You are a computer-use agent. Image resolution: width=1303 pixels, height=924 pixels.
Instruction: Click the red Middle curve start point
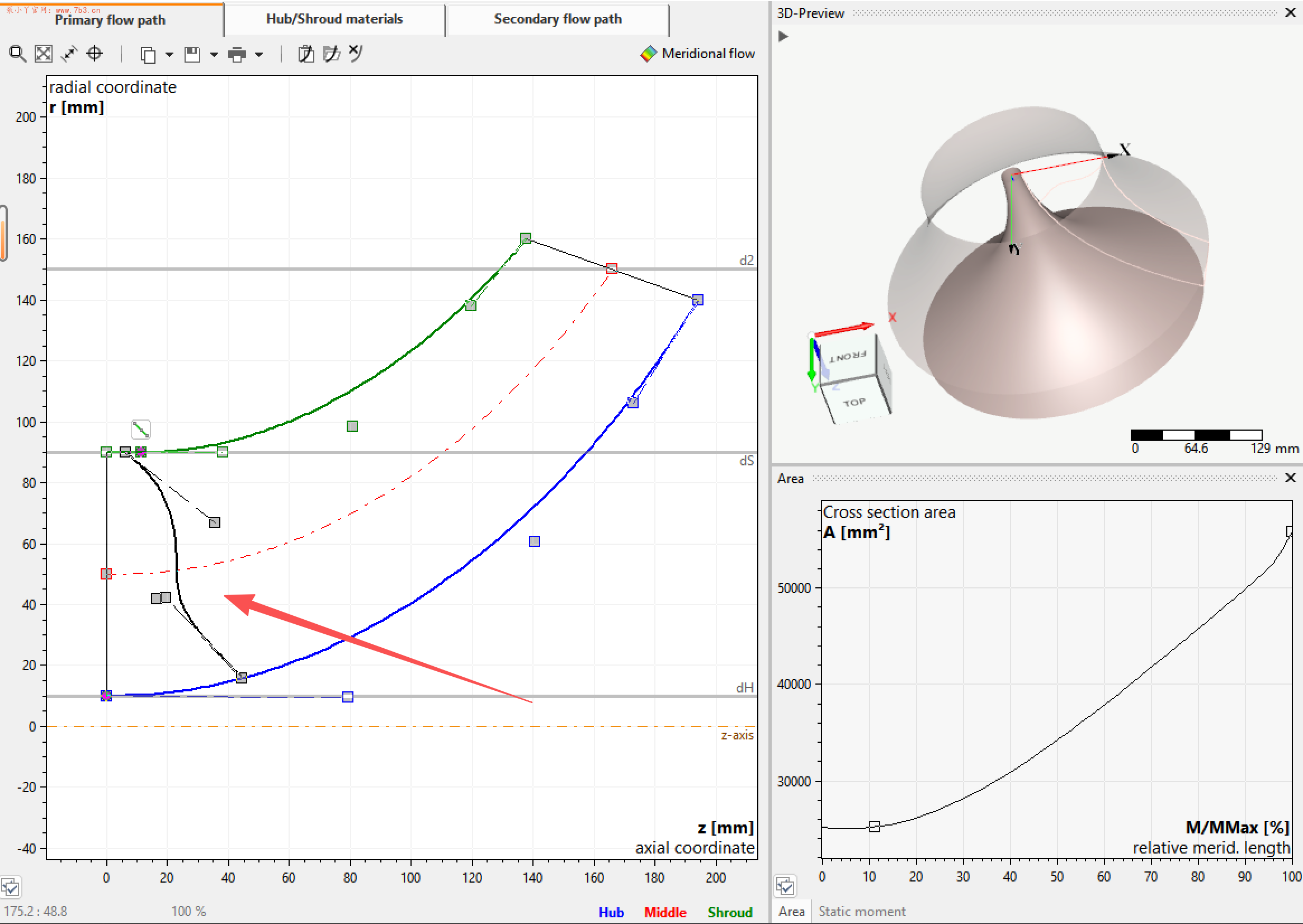click(x=106, y=574)
